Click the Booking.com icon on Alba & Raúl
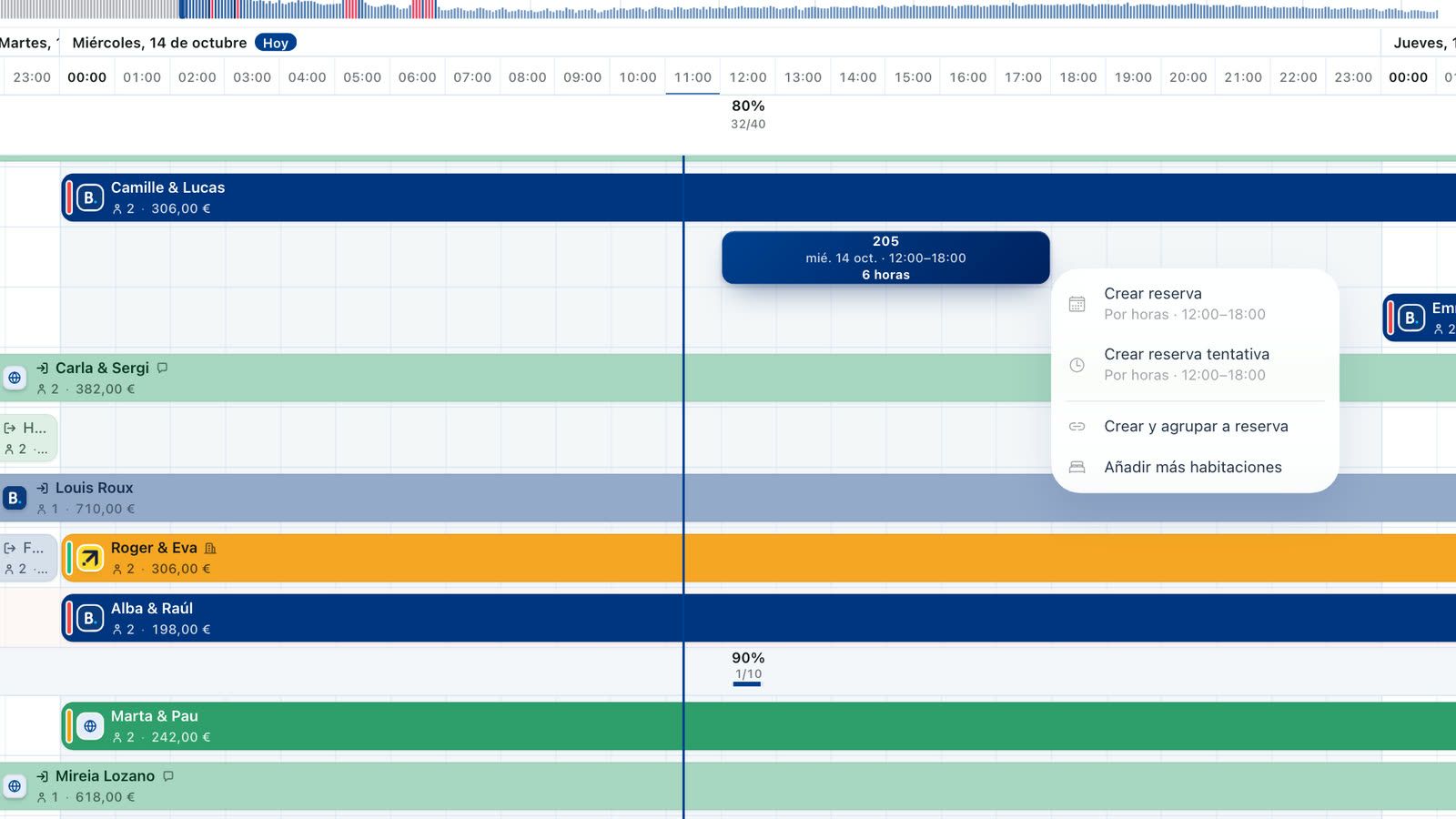Image resolution: width=1456 pixels, height=819 pixels. [x=90, y=618]
